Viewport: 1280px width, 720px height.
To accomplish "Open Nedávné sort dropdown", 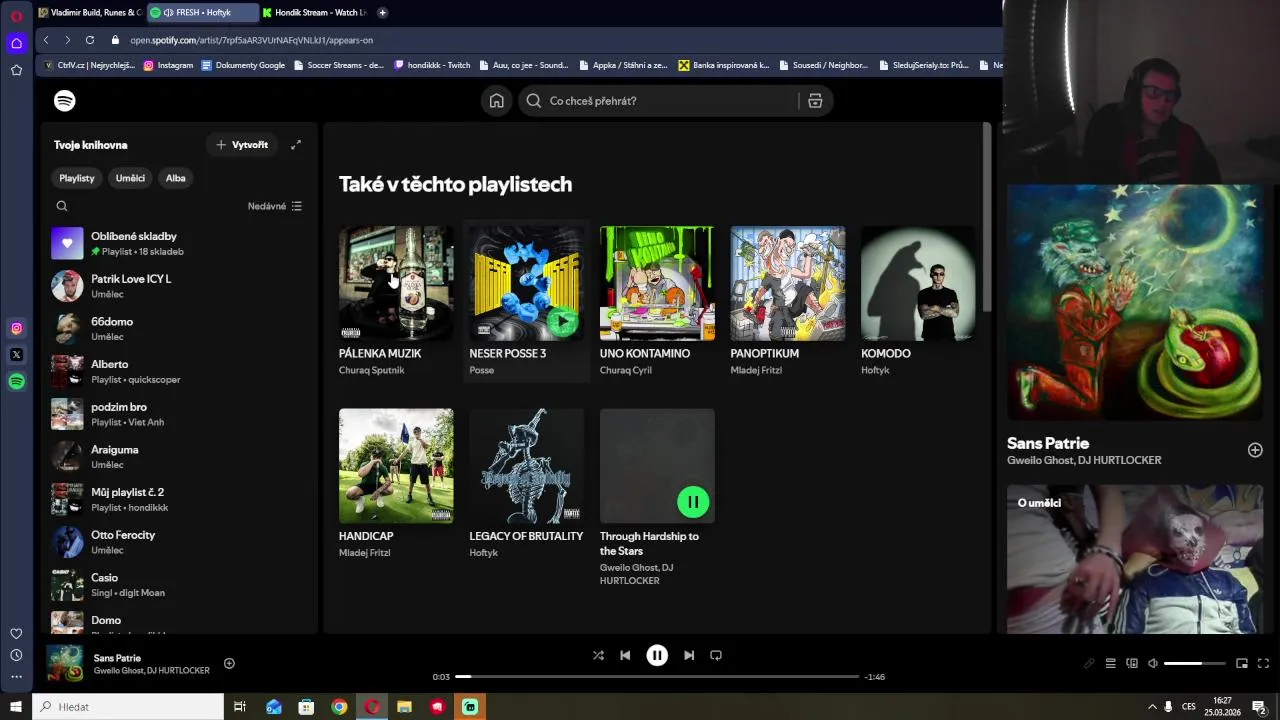I will pos(275,206).
